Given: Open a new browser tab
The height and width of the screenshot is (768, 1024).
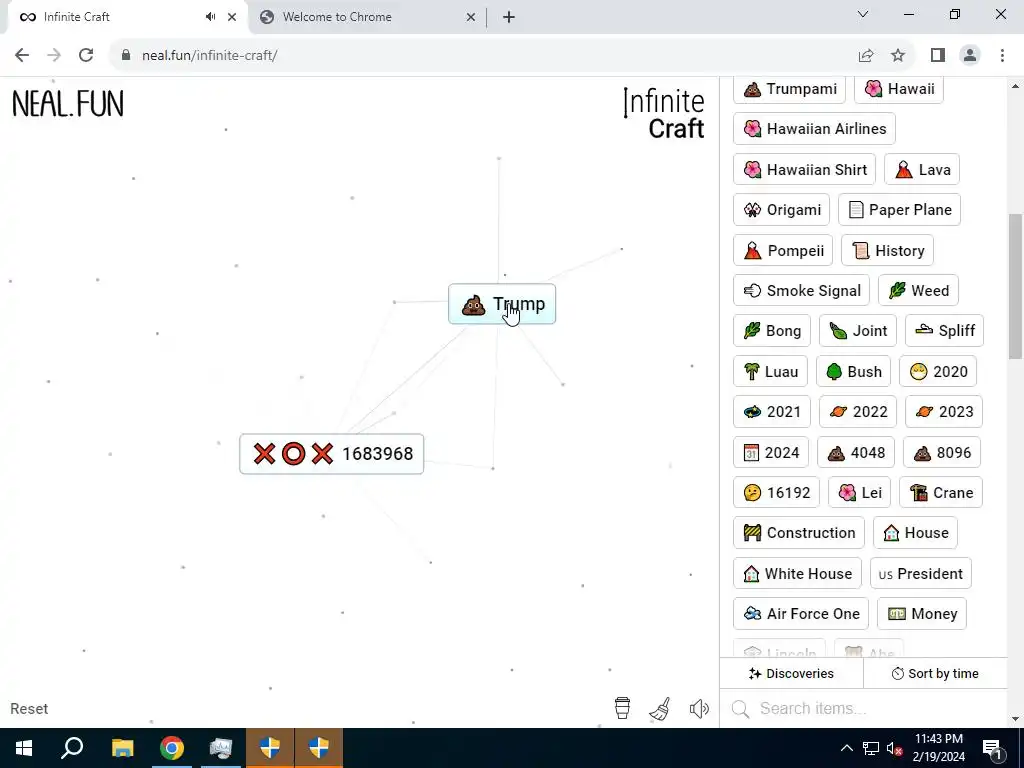Looking at the screenshot, I should click(509, 18).
